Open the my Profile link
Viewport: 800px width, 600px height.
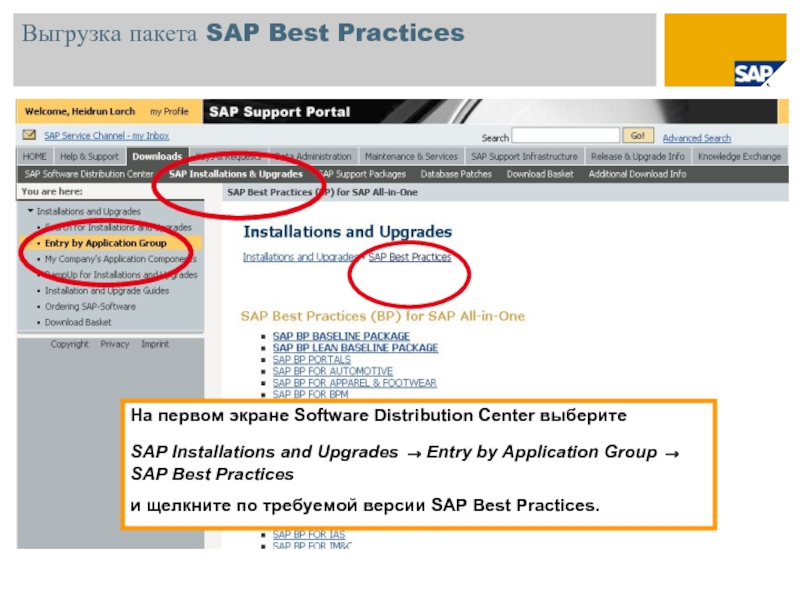[x=169, y=111]
